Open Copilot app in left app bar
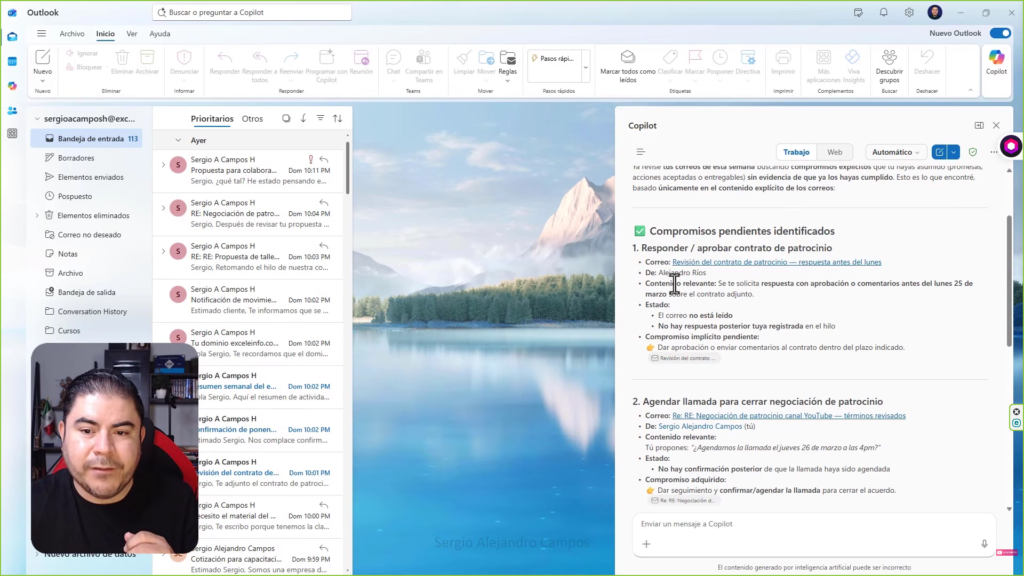 pyautogui.click(x=12, y=86)
